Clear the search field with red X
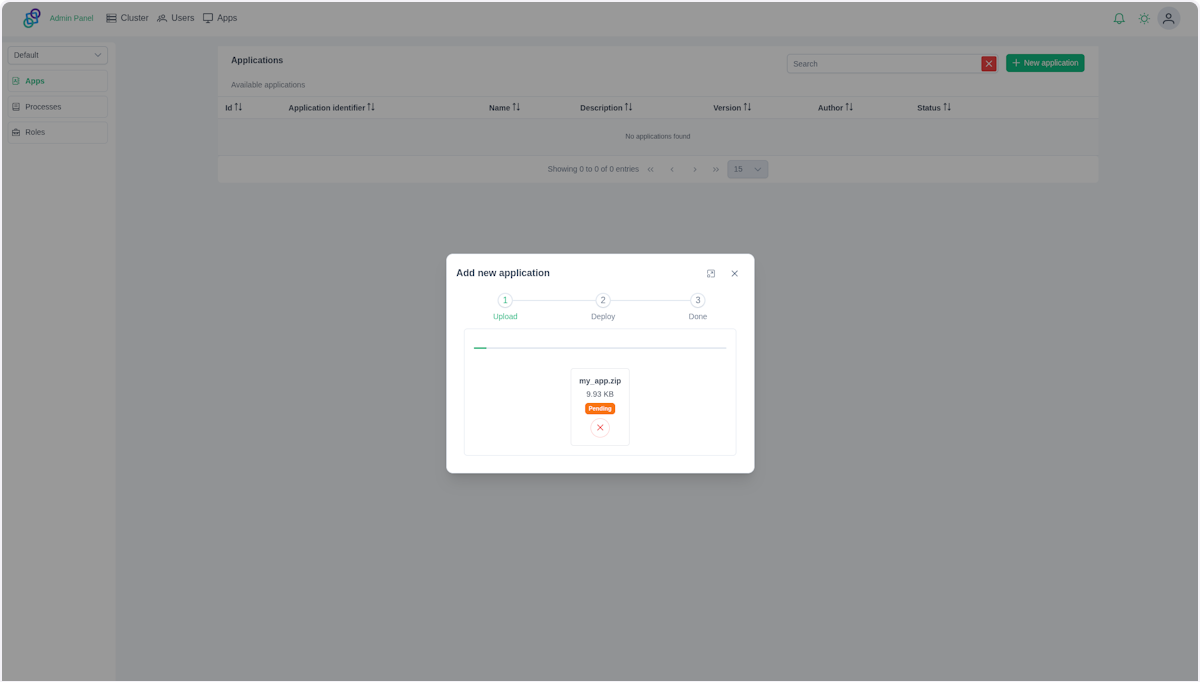 [x=989, y=64]
